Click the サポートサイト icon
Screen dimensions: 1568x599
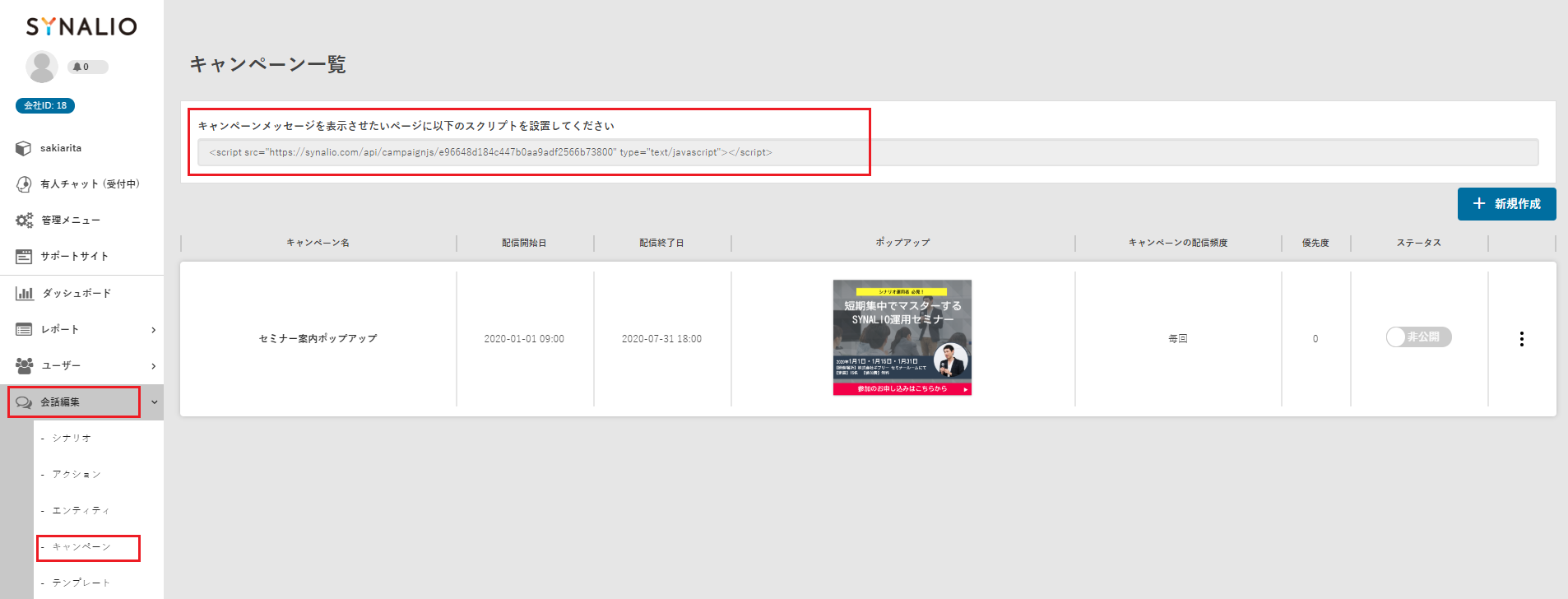(x=24, y=257)
